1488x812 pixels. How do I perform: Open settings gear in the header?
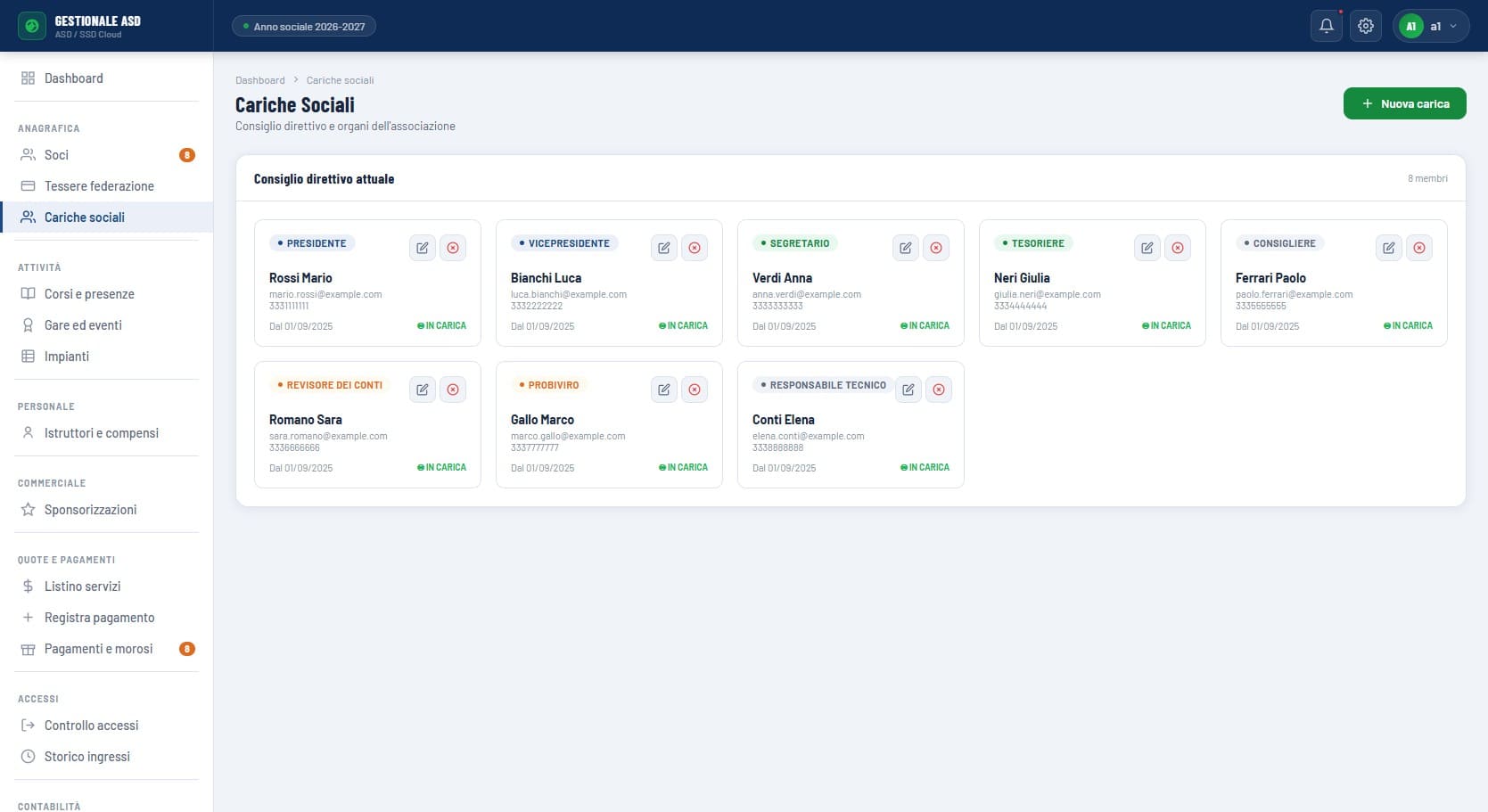click(1366, 26)
